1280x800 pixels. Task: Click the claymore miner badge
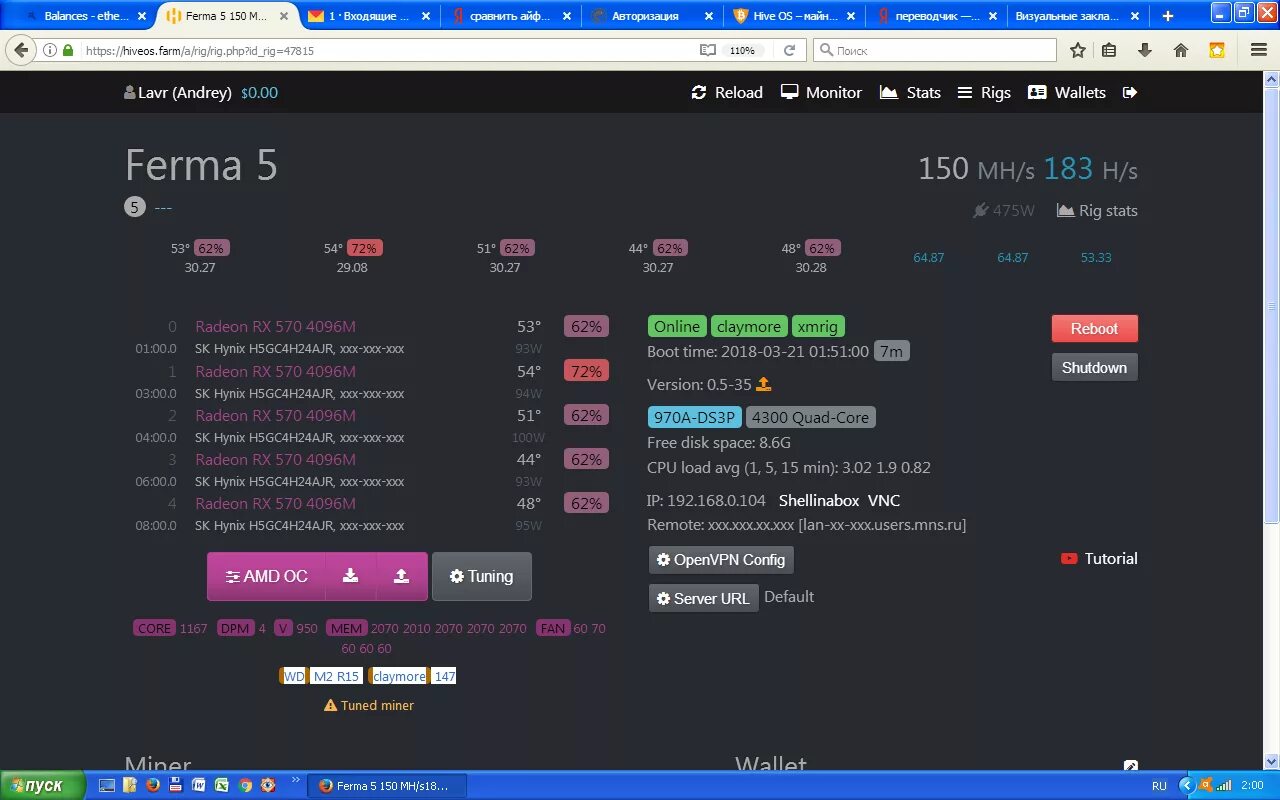(x=749, y=326)
